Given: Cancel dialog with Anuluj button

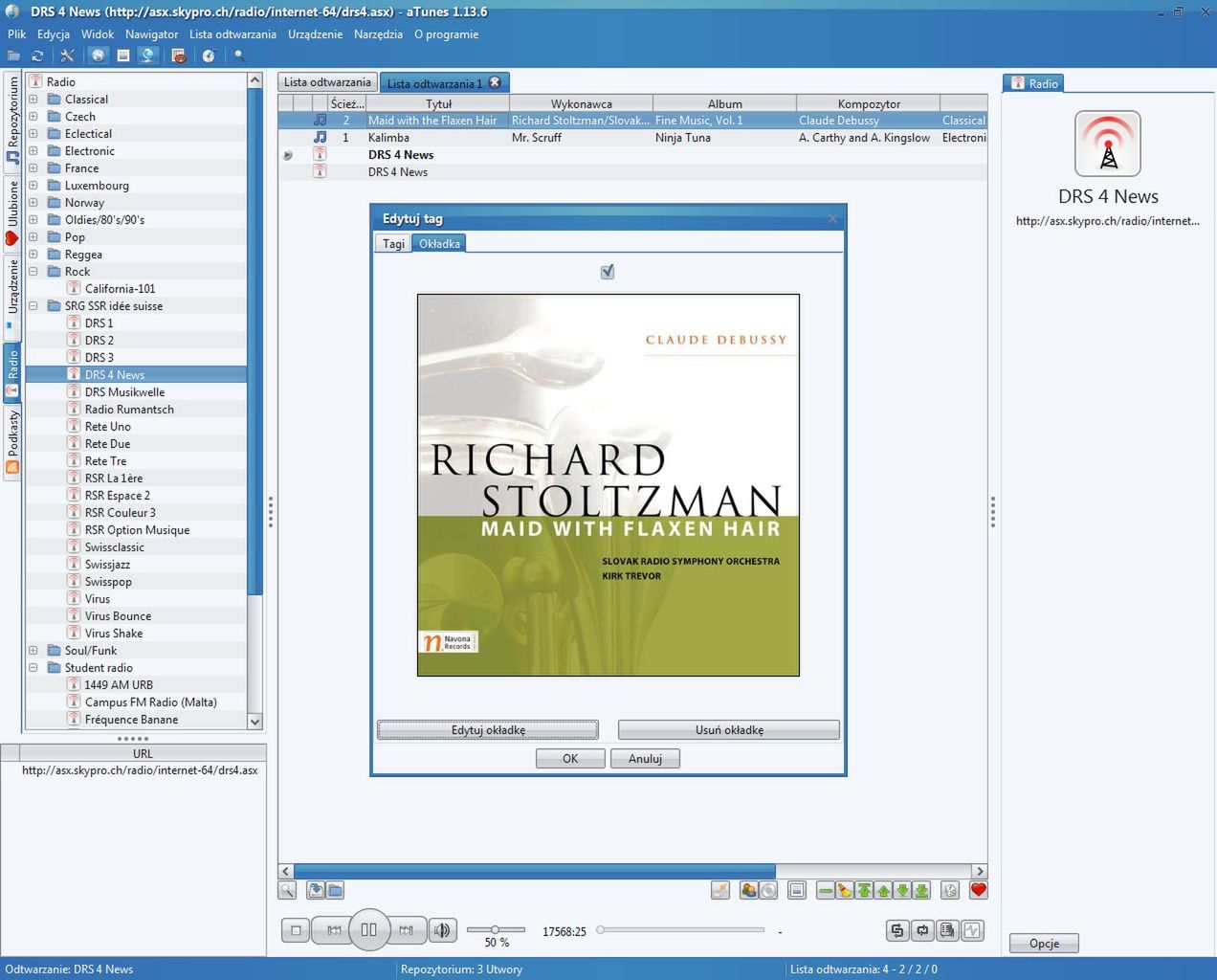Looking at the screenshot, I should 645,759.
